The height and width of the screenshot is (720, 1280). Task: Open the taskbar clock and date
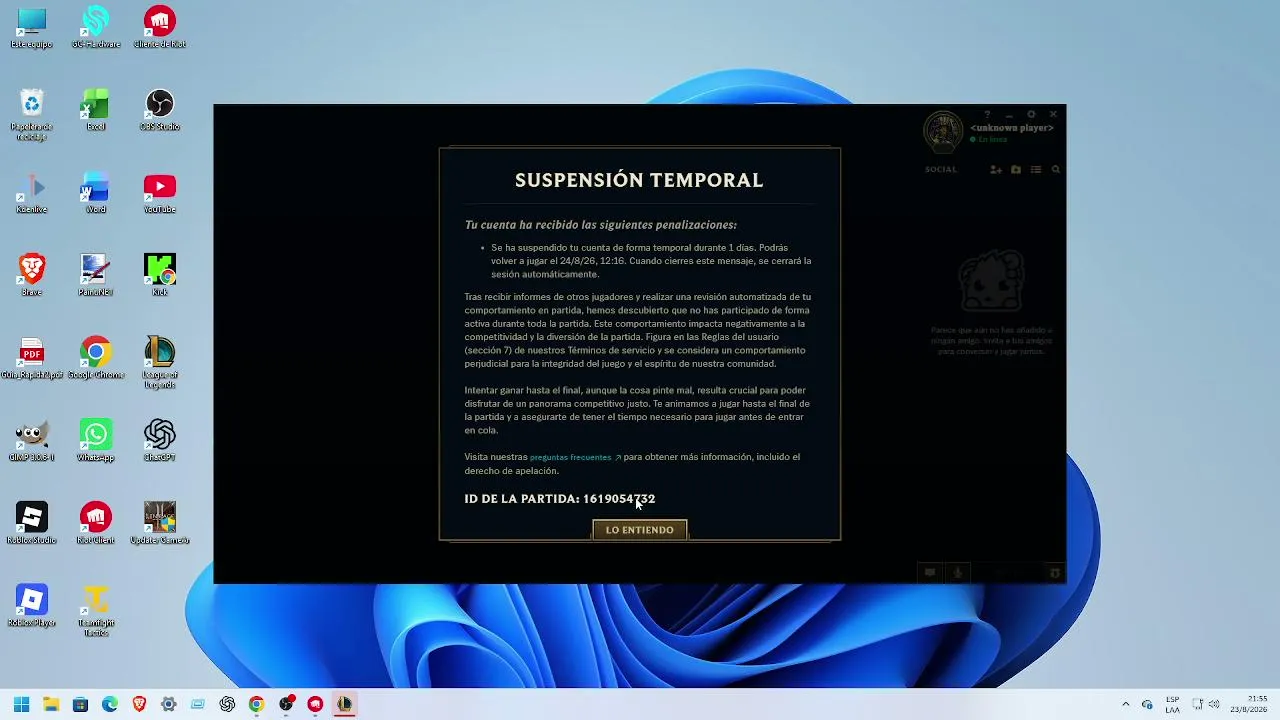click(x=1249, y=704)
